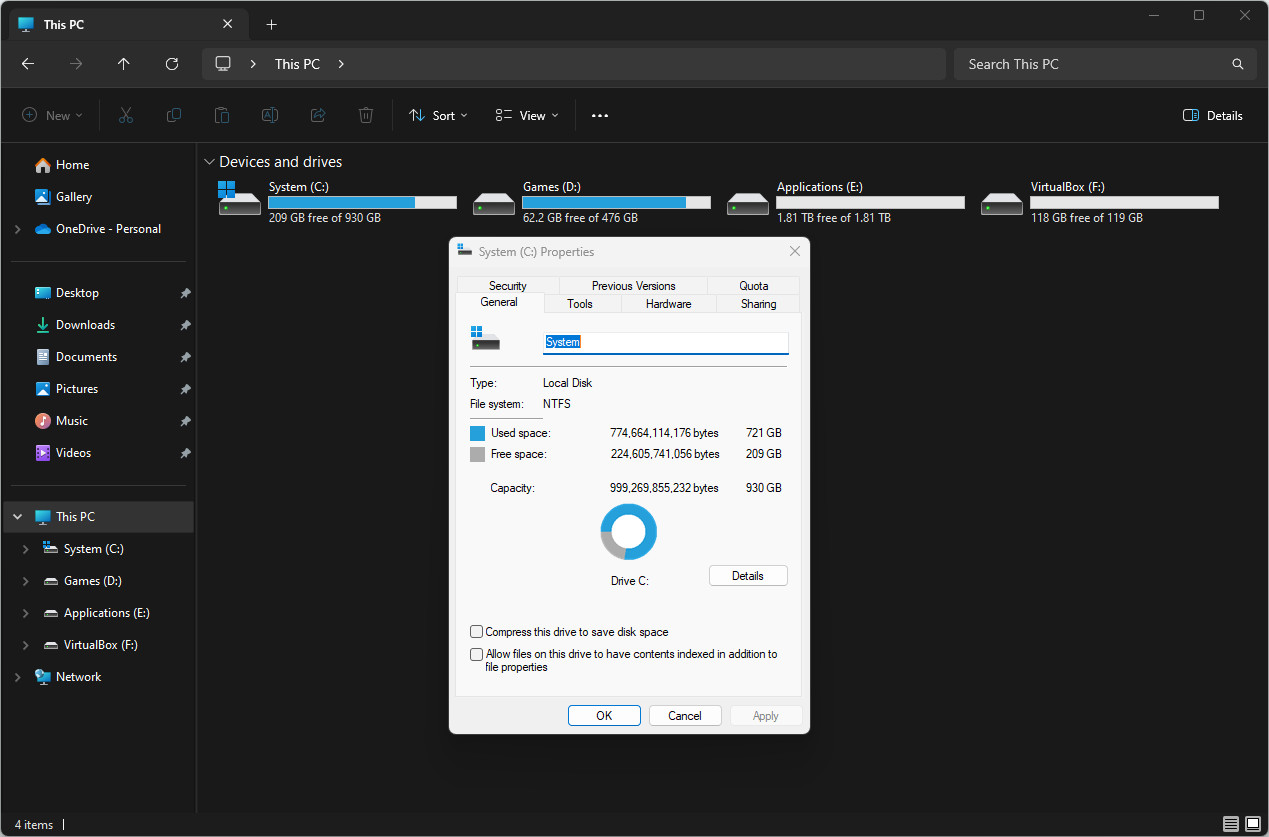1269x837 pixels.
Task: Switch to the Security tab
Action: [x=507, y=286]
